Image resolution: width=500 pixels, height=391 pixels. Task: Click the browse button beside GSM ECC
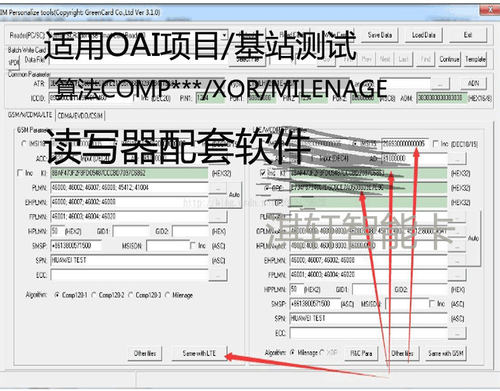pyautogui.click(x=218, y=275)
